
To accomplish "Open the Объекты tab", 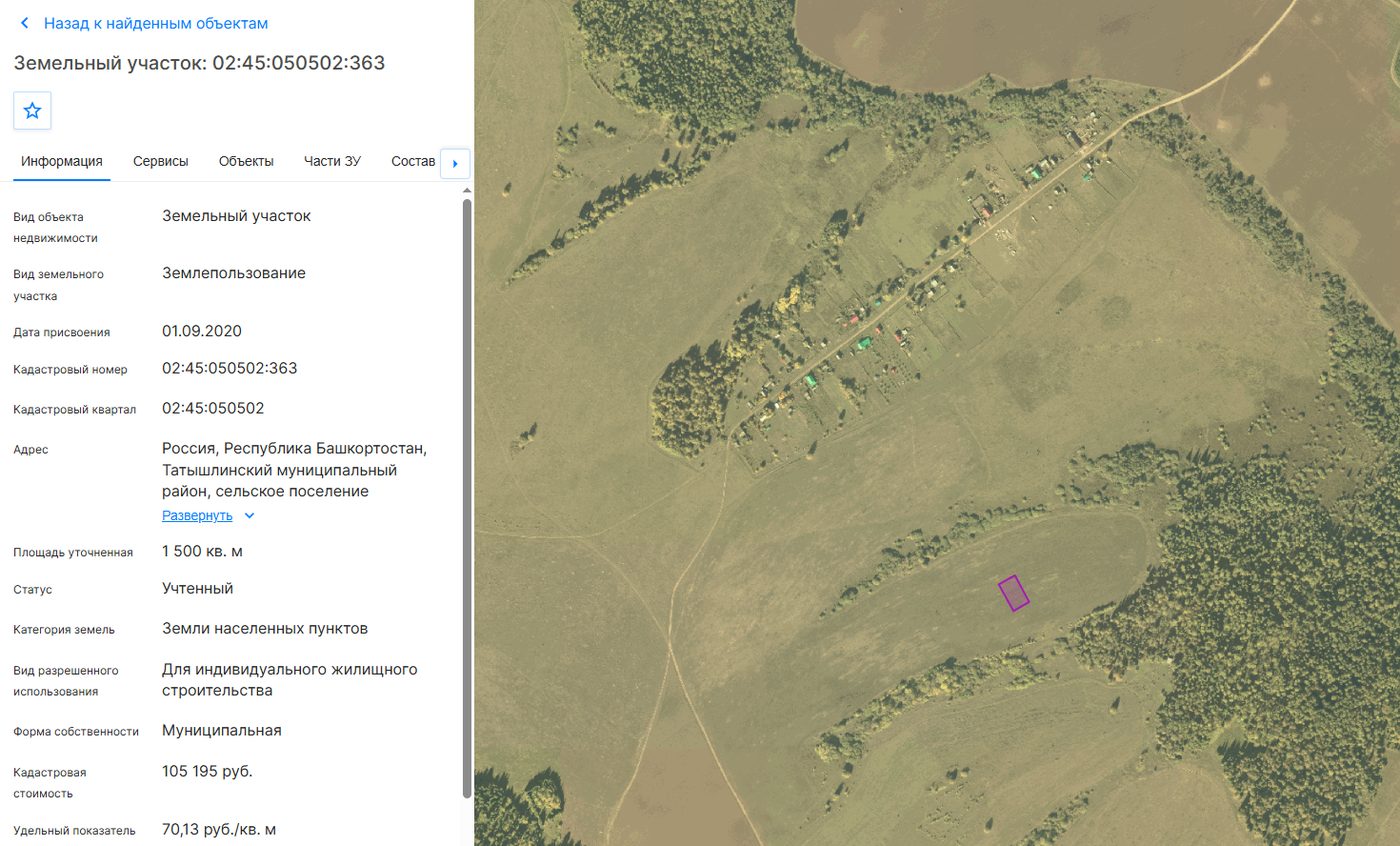I will pyautogui.click(x=246, y=161).
